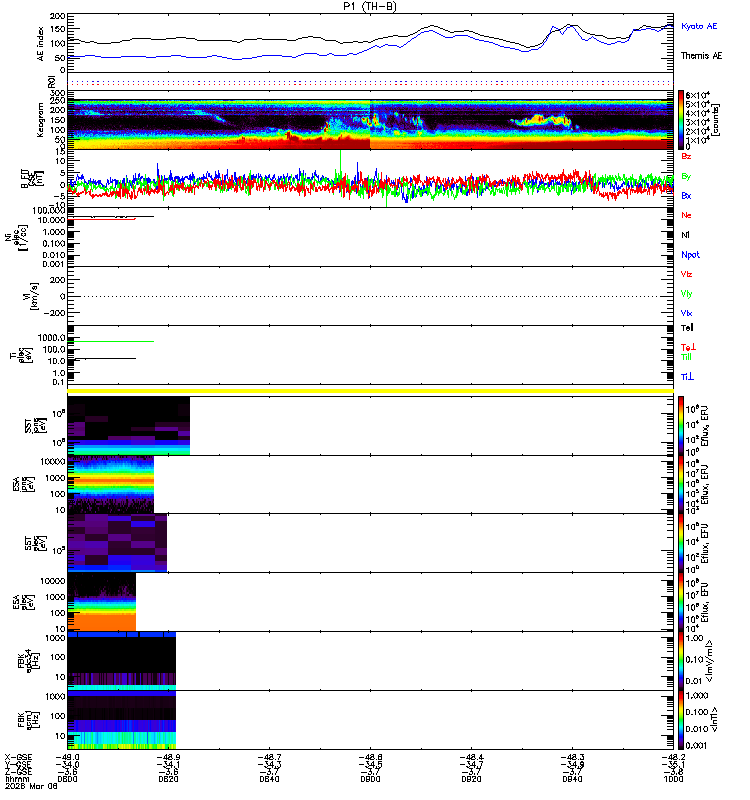Click the 1000 time axis tick label
Image resolution: width=750 pixels, height=800 pixels.
pyautogui.click(x=673, y=779)
